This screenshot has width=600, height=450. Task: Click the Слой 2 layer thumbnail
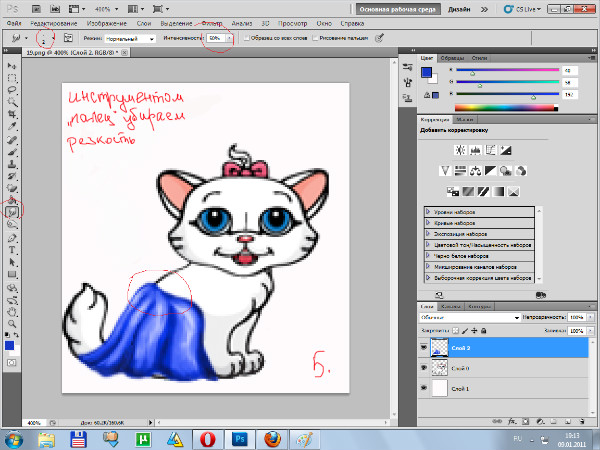439,347
